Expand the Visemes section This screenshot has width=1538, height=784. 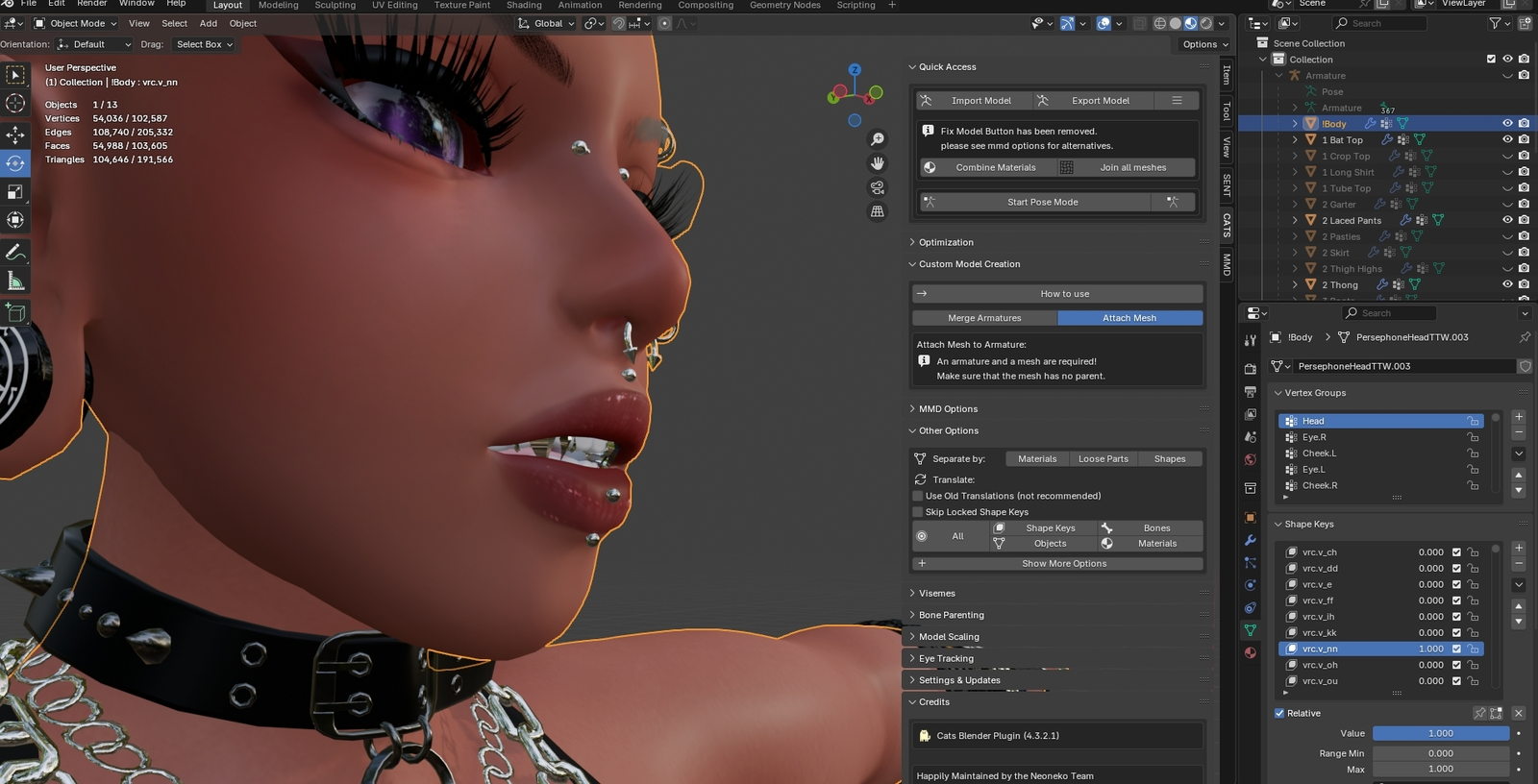(936, 593)
